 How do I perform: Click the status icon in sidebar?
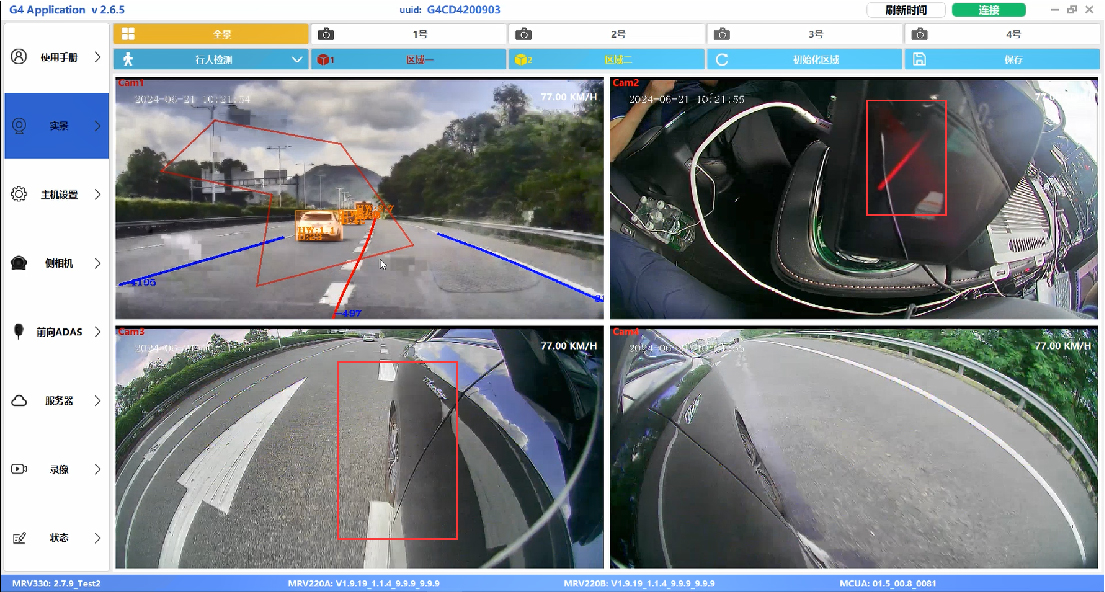coord(18,538)
